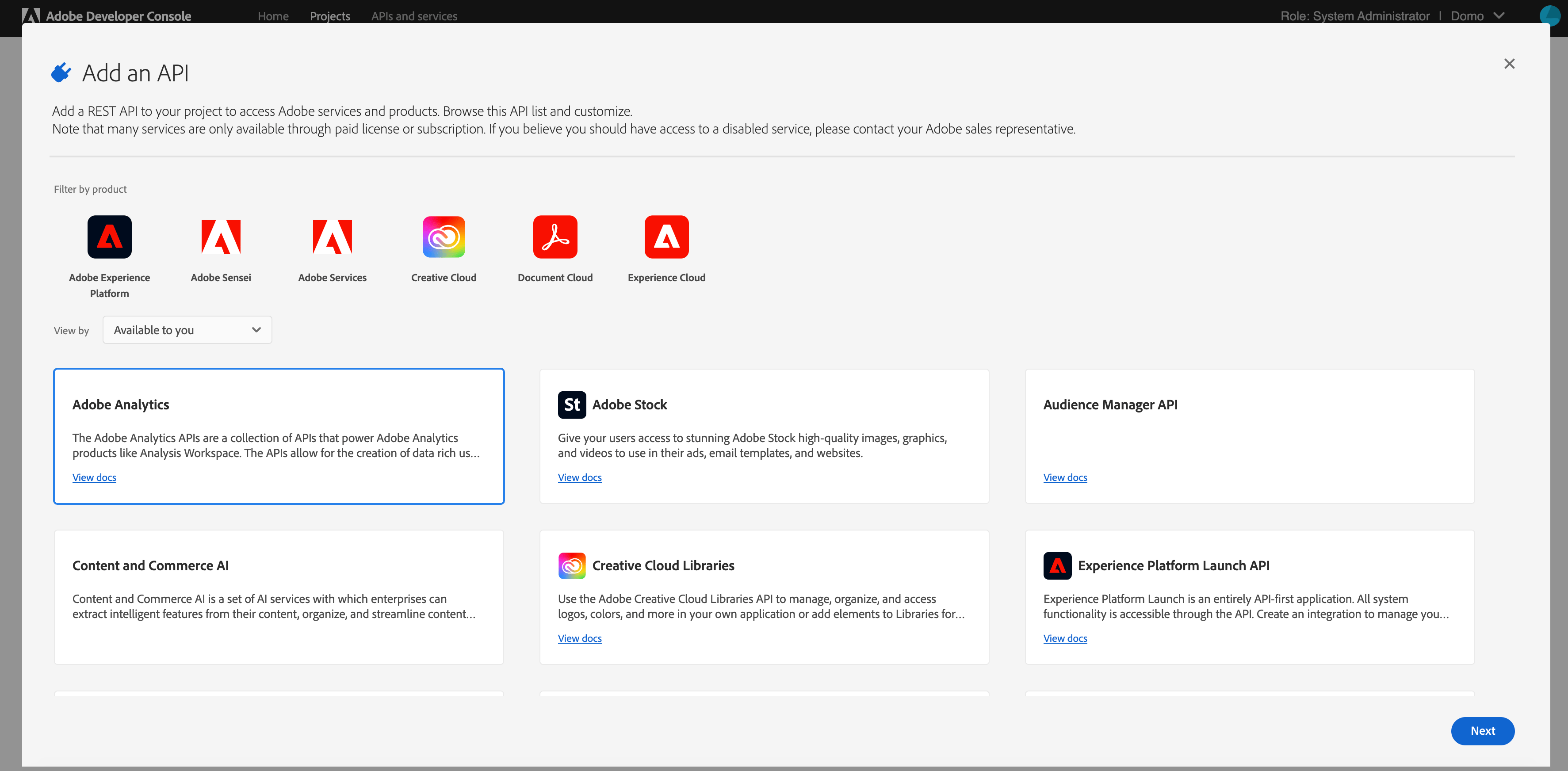Click the Experience Cloud filter label

(x=666, y=278)
